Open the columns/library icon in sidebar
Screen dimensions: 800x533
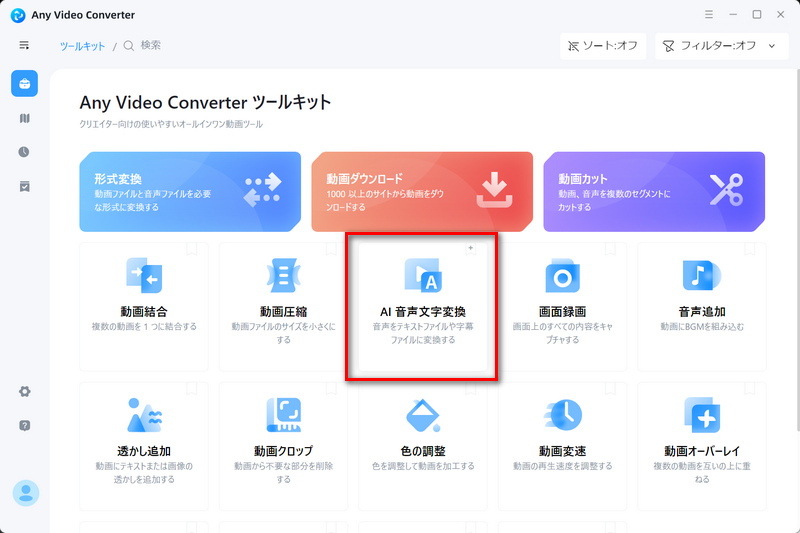pyautogui.click(x=24, y=118)
